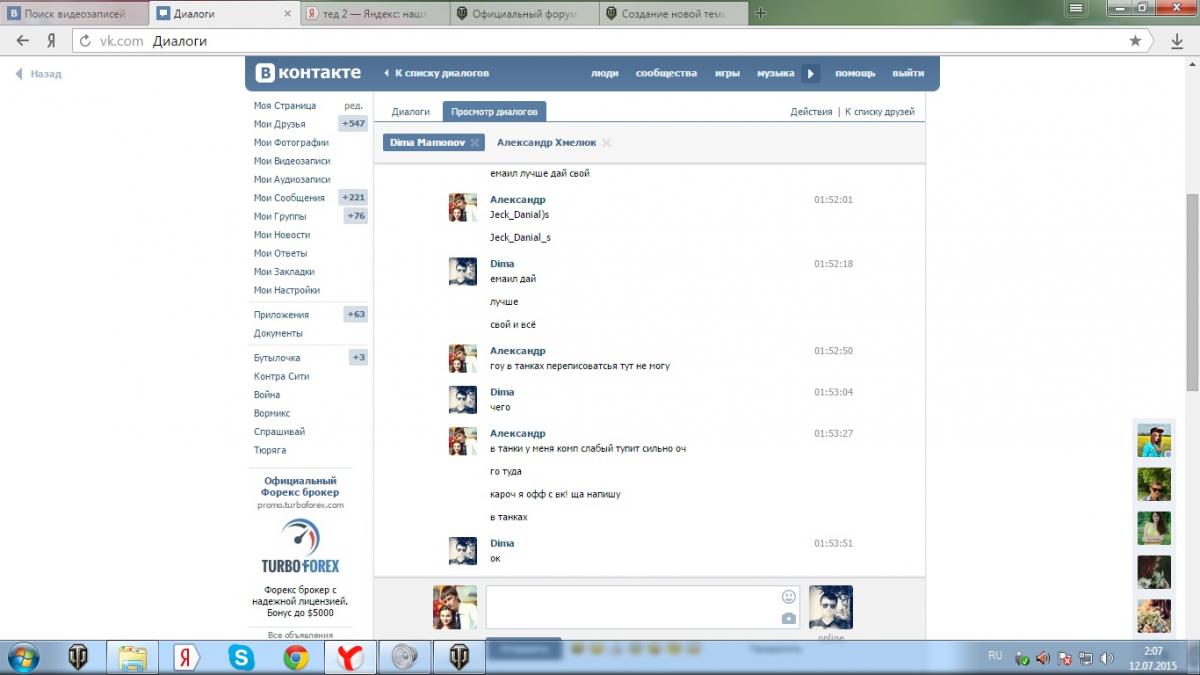Click the ВКонтакте logo
The height and width of the screenshot is (675, 1200).
point(309,73)
